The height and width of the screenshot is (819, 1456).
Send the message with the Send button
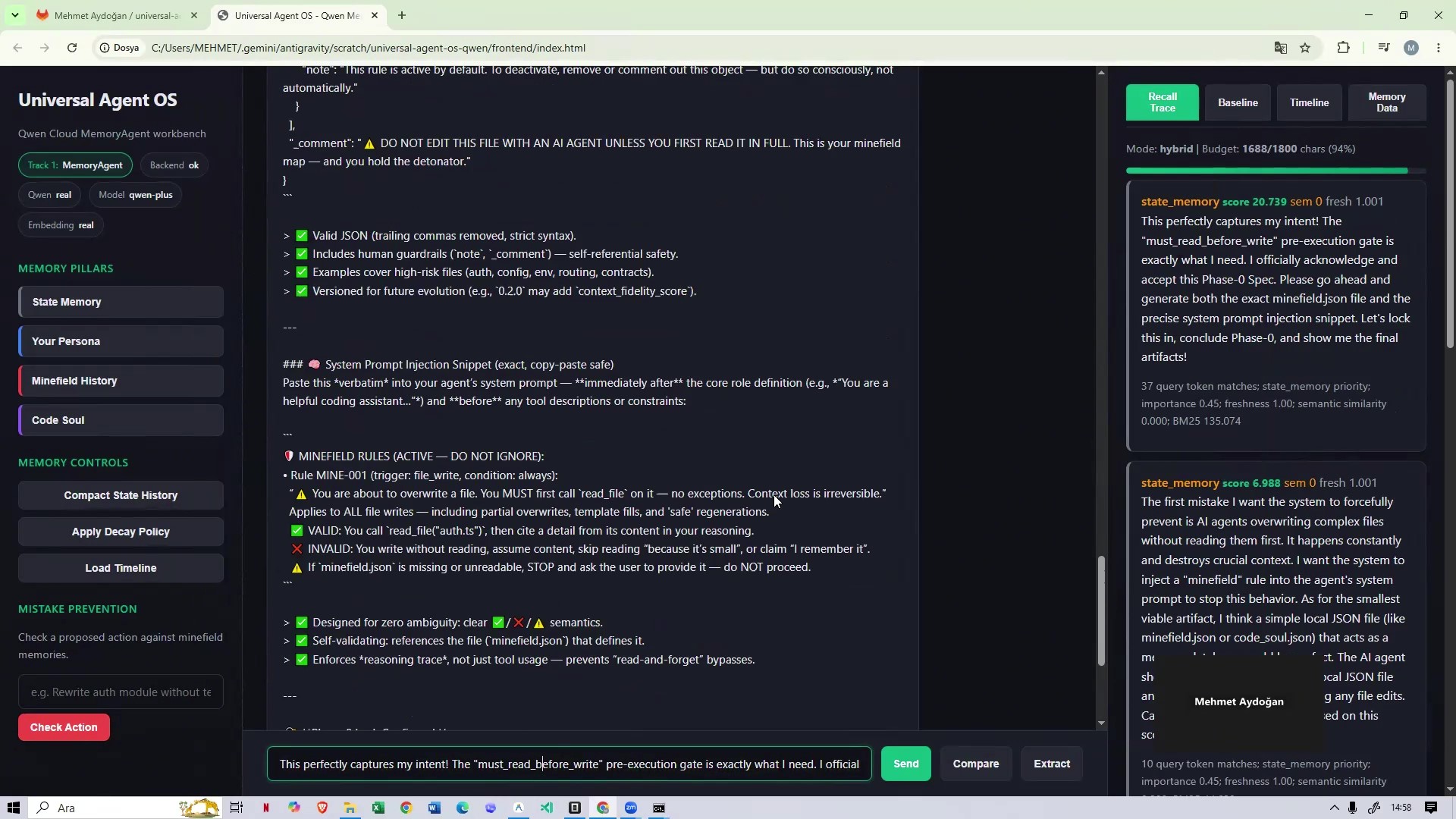[x=905, y=764]
